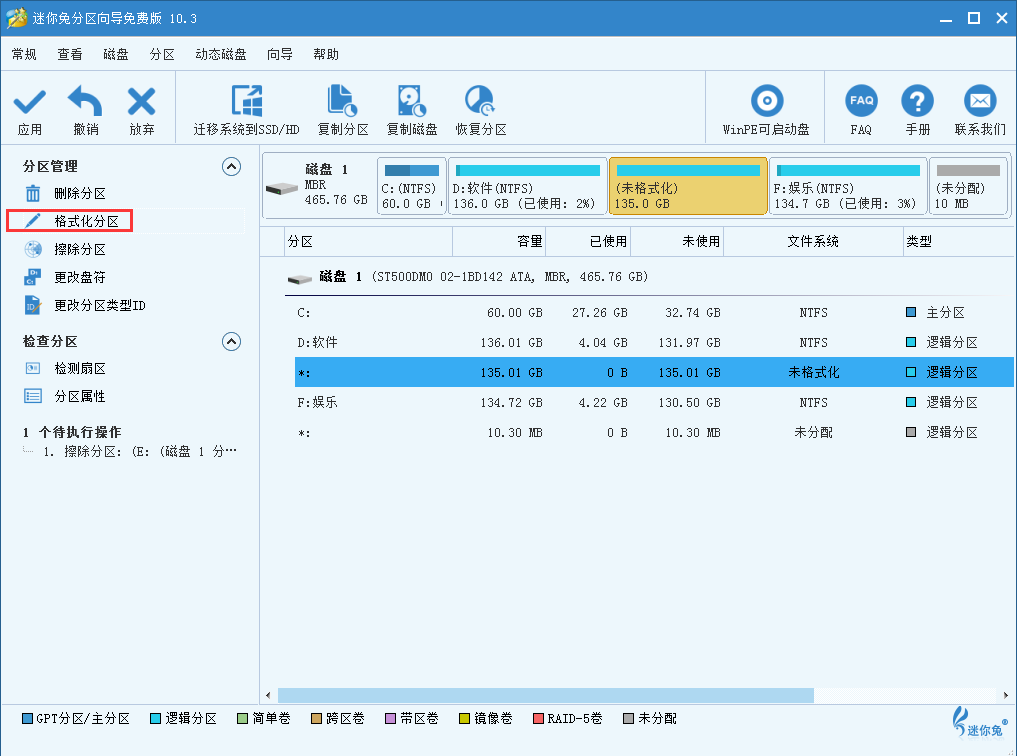Click the 分区属性 properties icon
This screenshot has height=756, width=1017.
pos(32,396)
